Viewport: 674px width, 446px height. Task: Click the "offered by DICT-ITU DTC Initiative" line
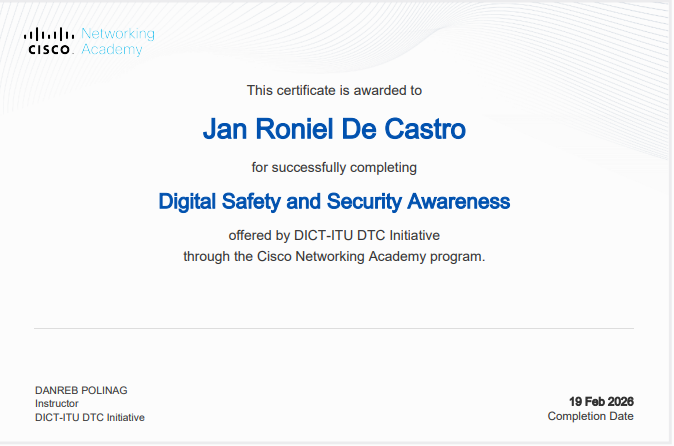(334, 235)
